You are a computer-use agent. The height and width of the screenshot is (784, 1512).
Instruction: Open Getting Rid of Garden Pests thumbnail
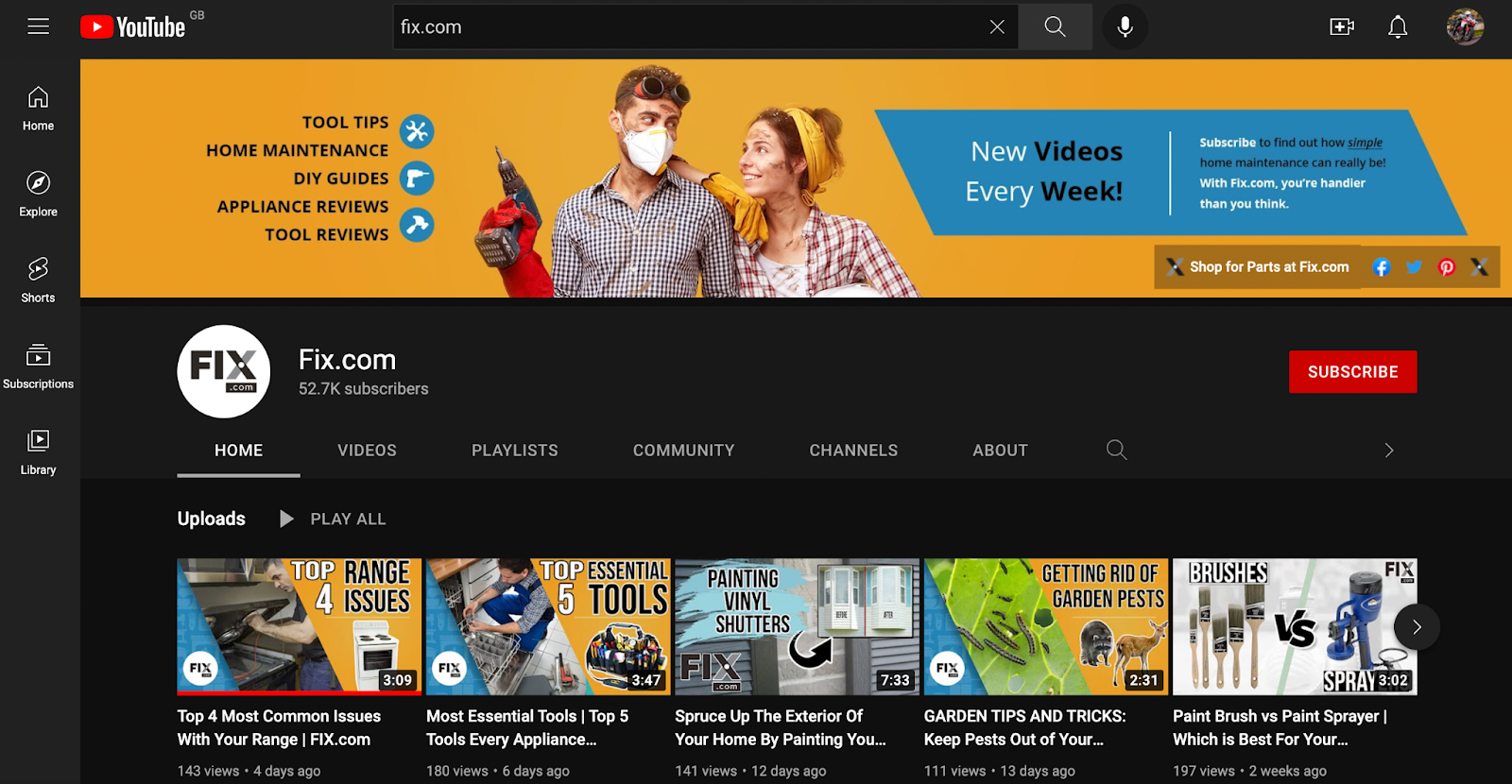pos(1046,626)
